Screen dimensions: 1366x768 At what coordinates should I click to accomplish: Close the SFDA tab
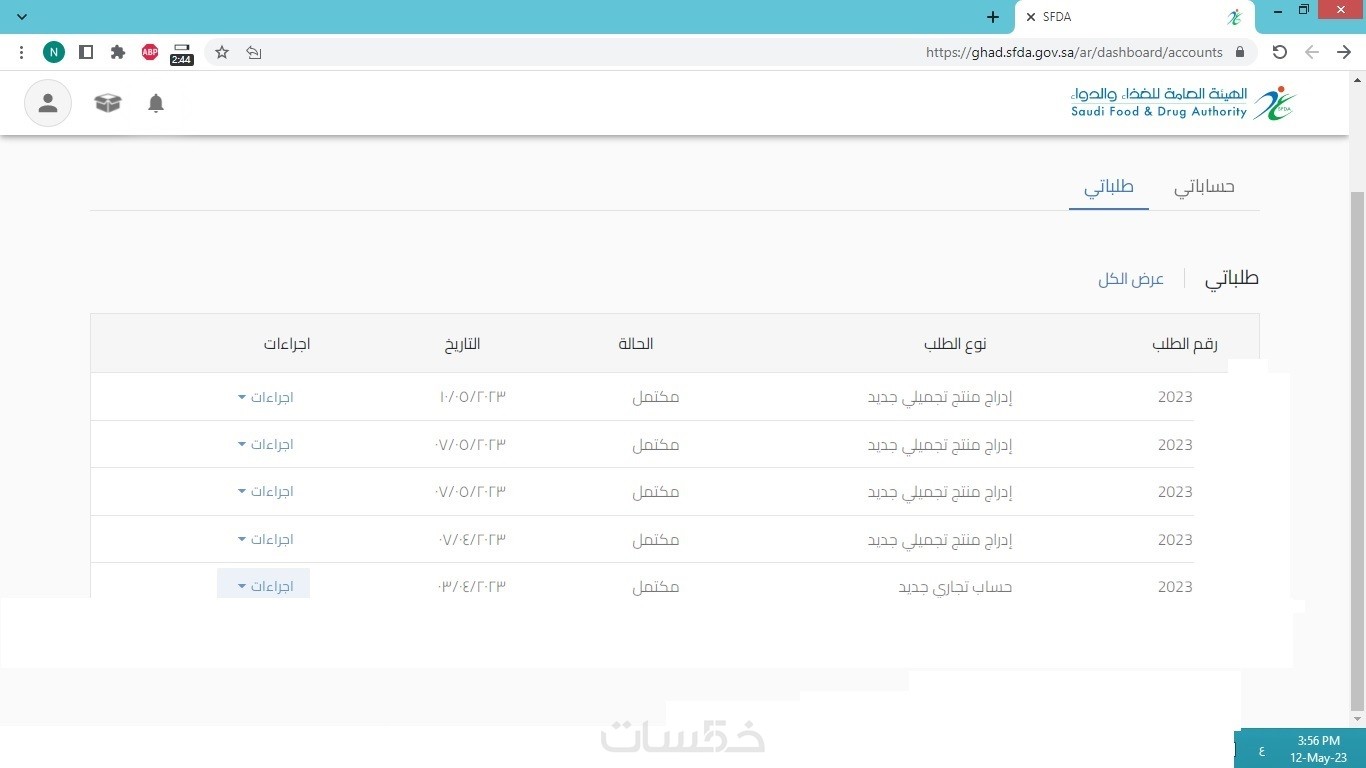click(x=1031, y=17)
